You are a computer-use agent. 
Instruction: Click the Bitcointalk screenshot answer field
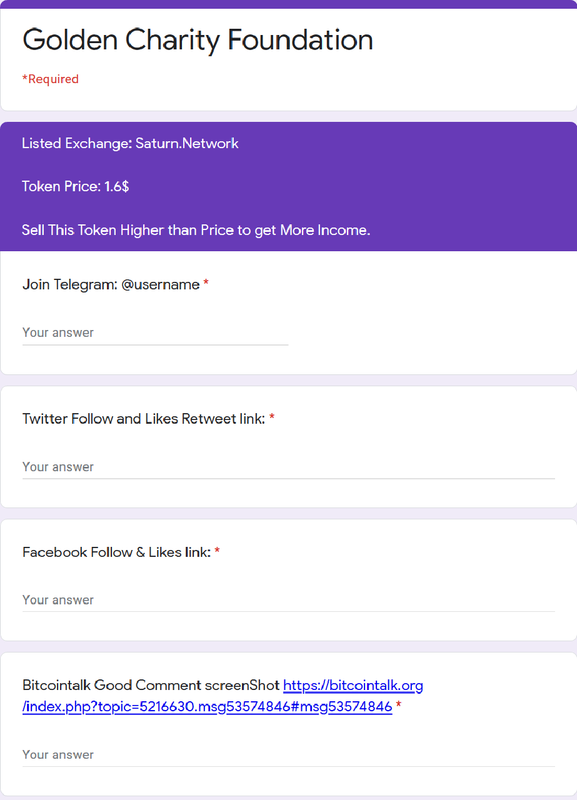(x=288, y=755)
